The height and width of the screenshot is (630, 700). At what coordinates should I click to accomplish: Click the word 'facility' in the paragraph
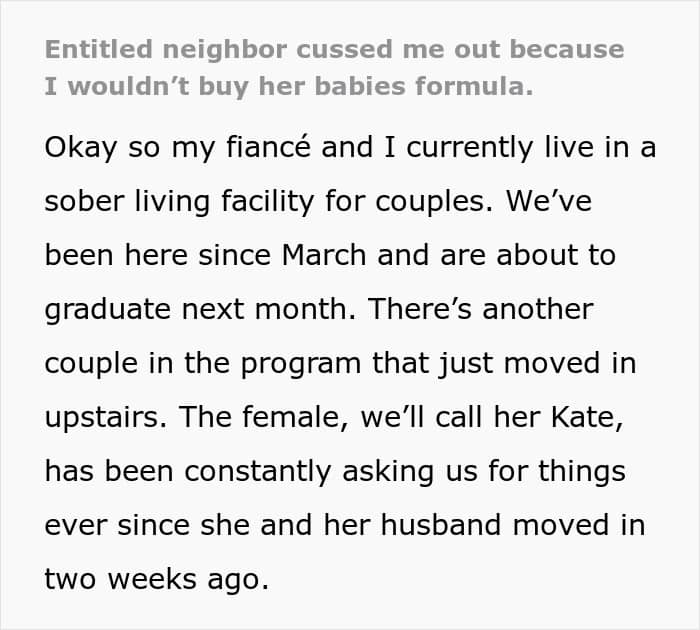(x=268, y=202)
